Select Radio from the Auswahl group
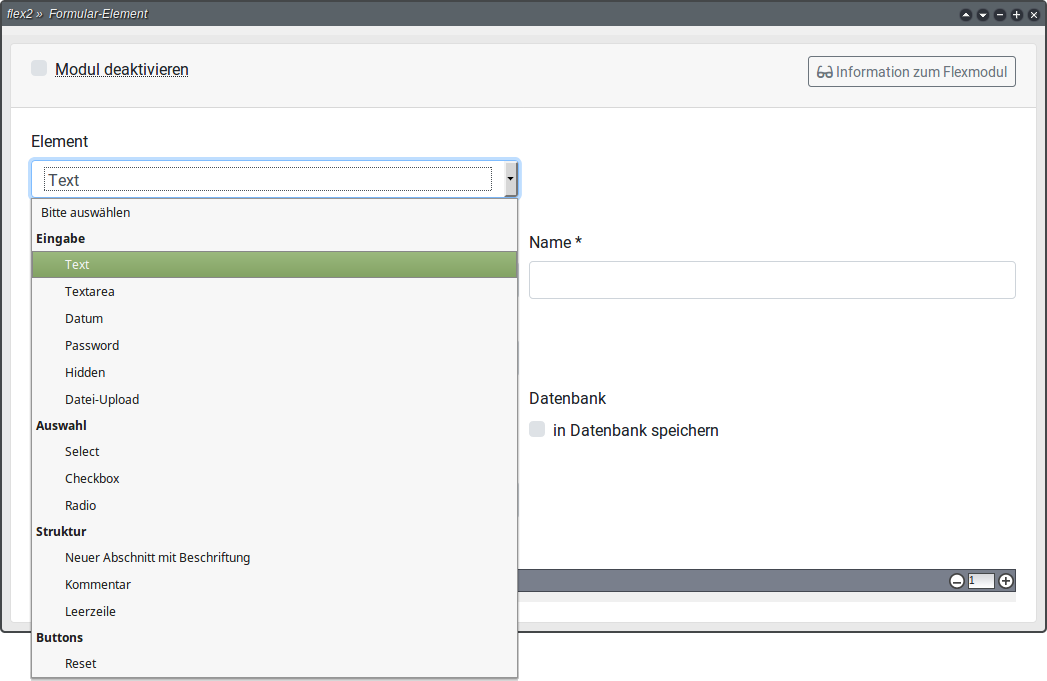1047x681 pixels. (81, 506)
